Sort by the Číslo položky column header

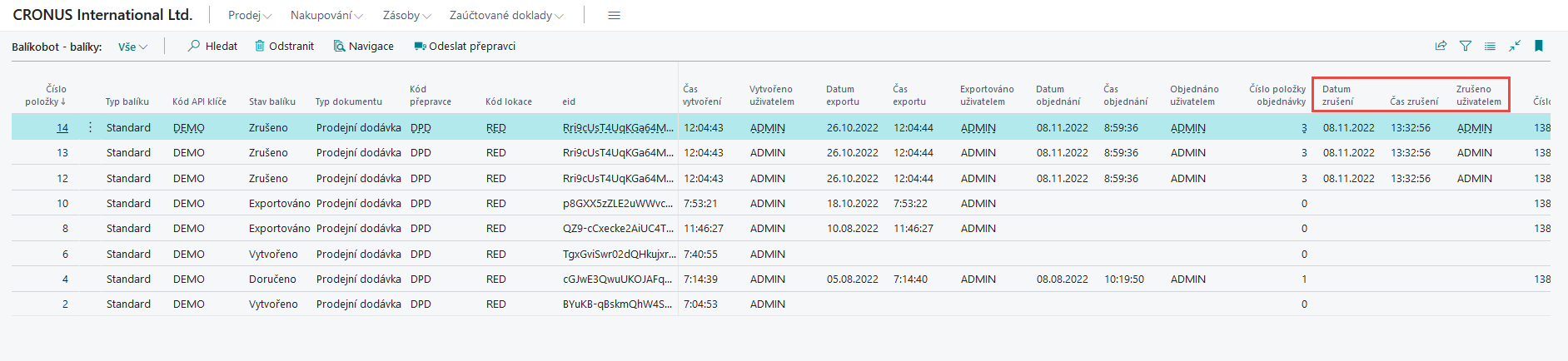46,96
